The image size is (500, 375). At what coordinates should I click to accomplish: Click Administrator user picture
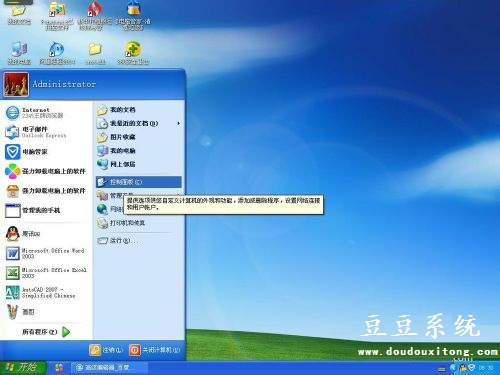pos(16,84)
